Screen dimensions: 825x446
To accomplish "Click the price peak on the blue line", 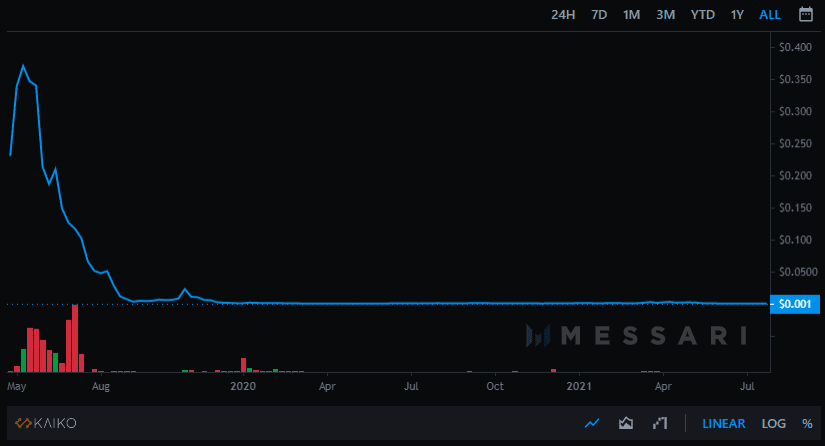I will [23, 66].
